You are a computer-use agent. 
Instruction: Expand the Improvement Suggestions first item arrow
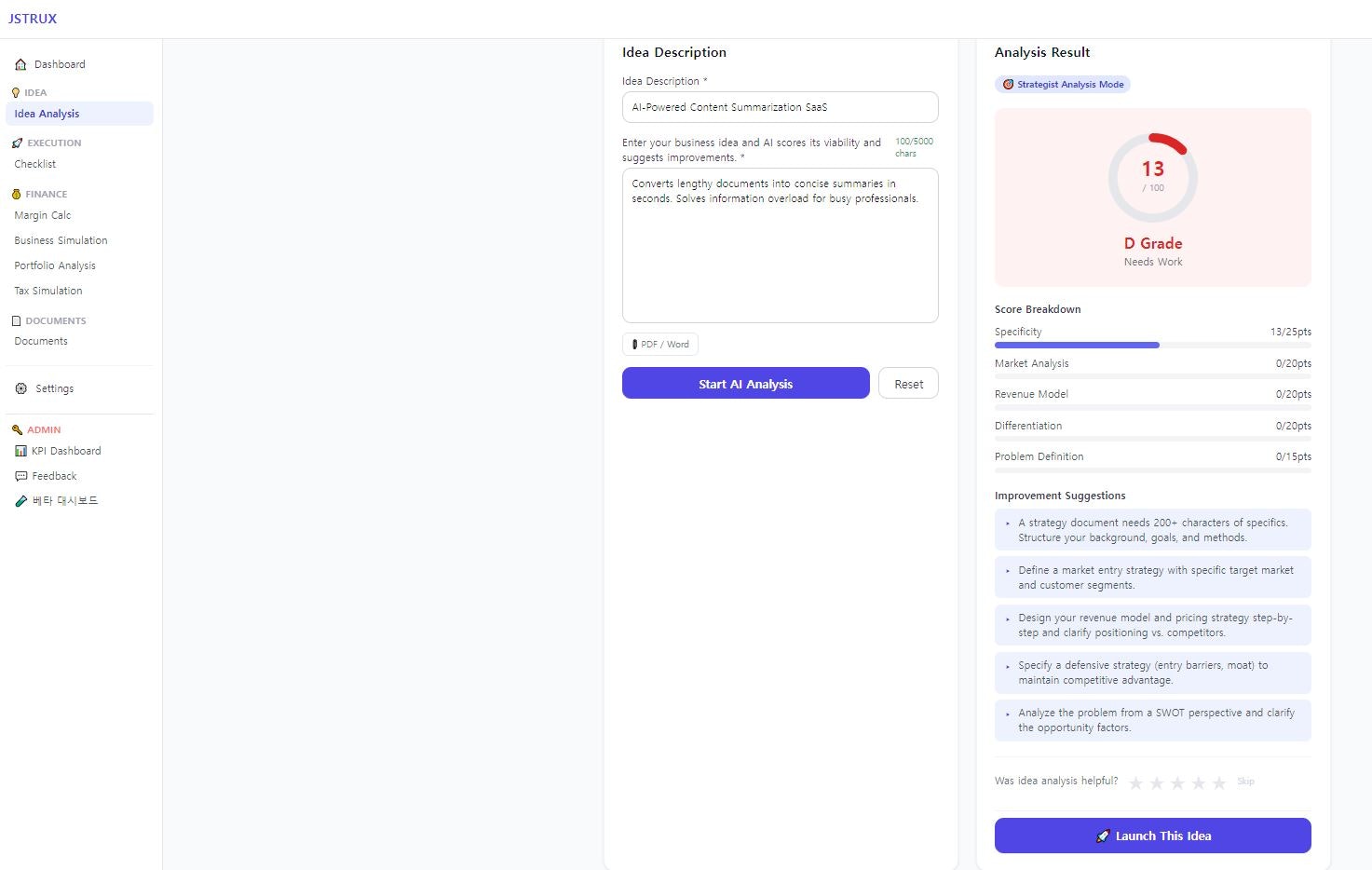pyautogui.click(x=1007, y=523)
